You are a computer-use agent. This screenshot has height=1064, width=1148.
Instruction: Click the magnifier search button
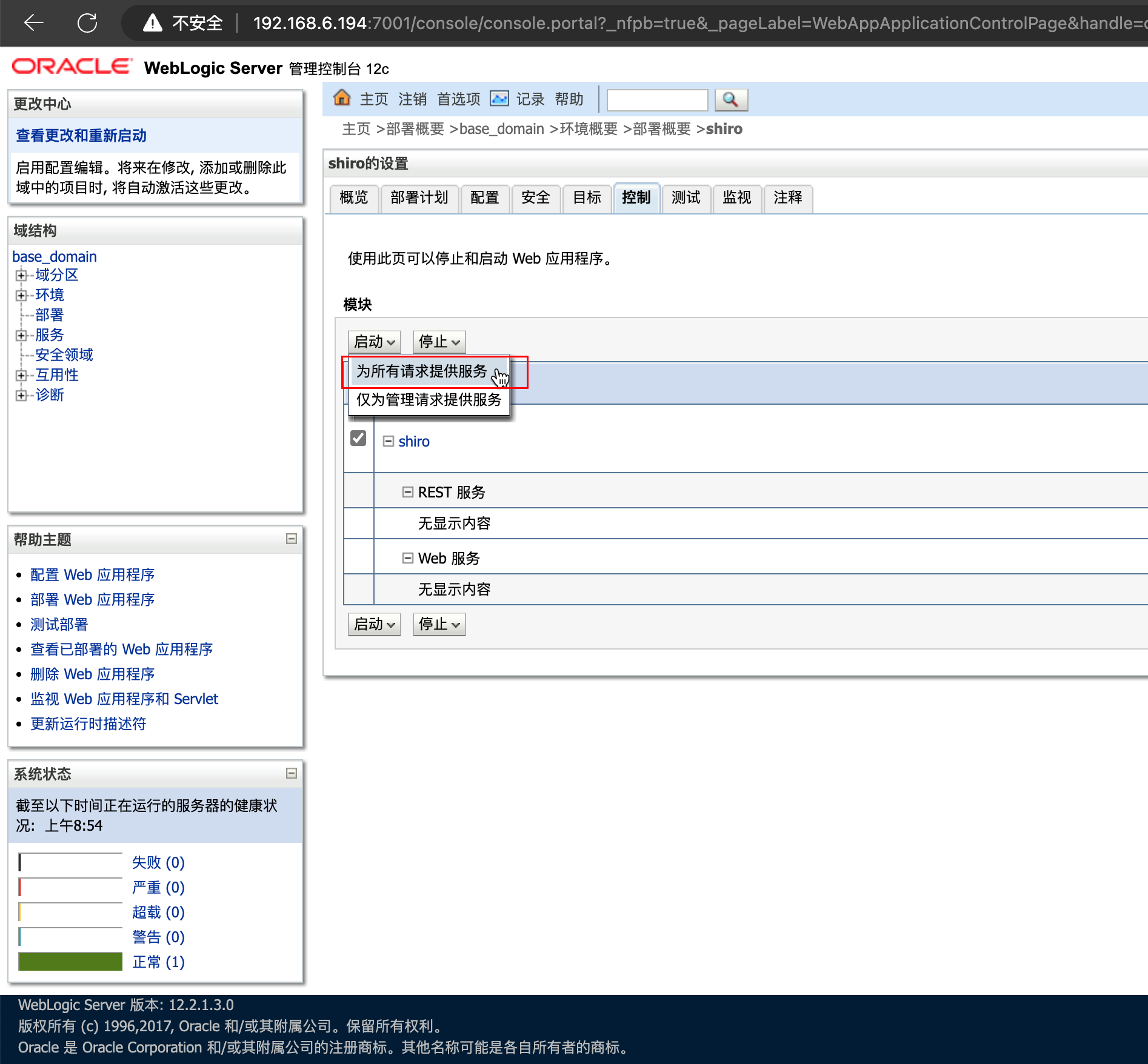pyautogui.click(x=730, y=99)
